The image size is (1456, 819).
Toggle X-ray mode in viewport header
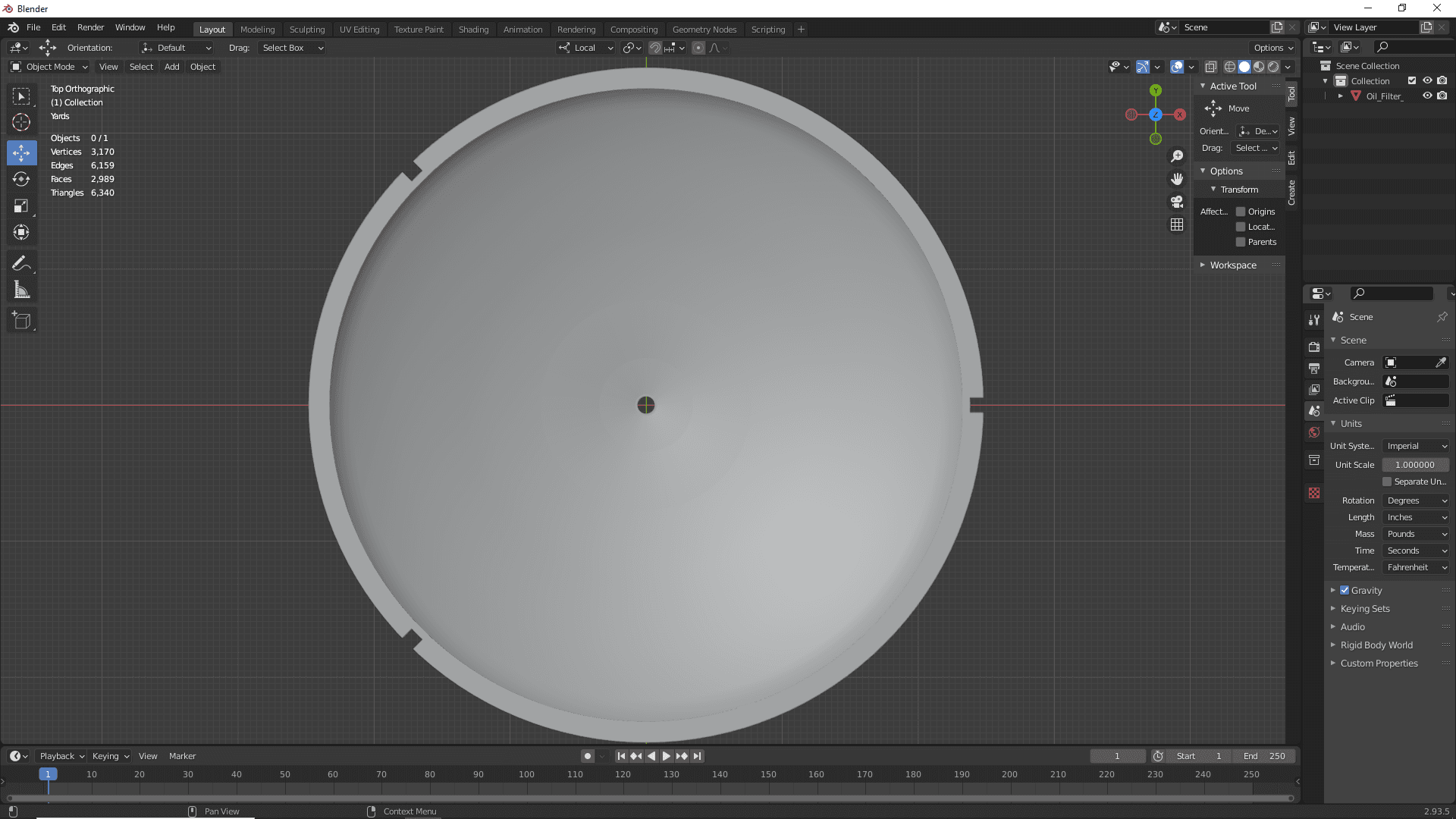click(x=1211, y=67)
